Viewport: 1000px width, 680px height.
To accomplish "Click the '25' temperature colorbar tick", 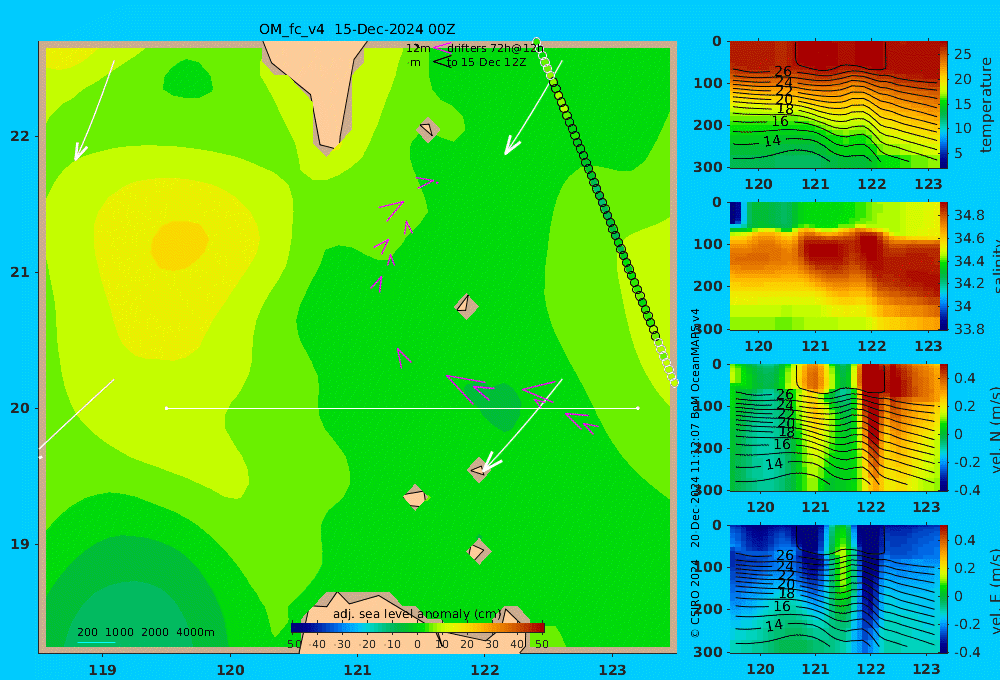I will point(962,54).
